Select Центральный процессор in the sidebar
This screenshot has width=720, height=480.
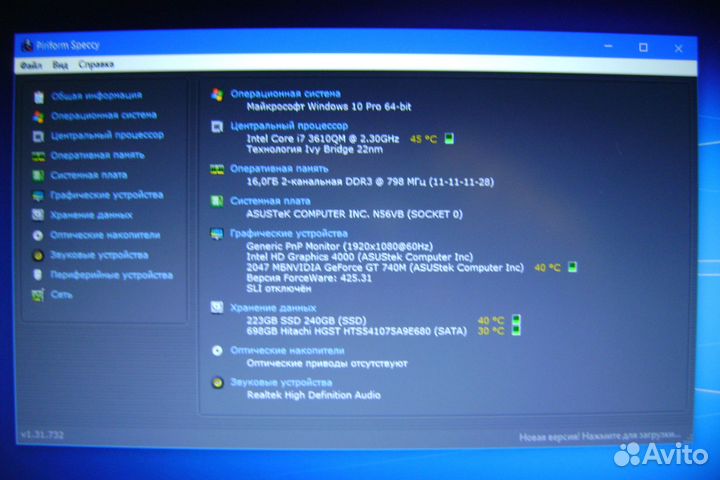107,135
